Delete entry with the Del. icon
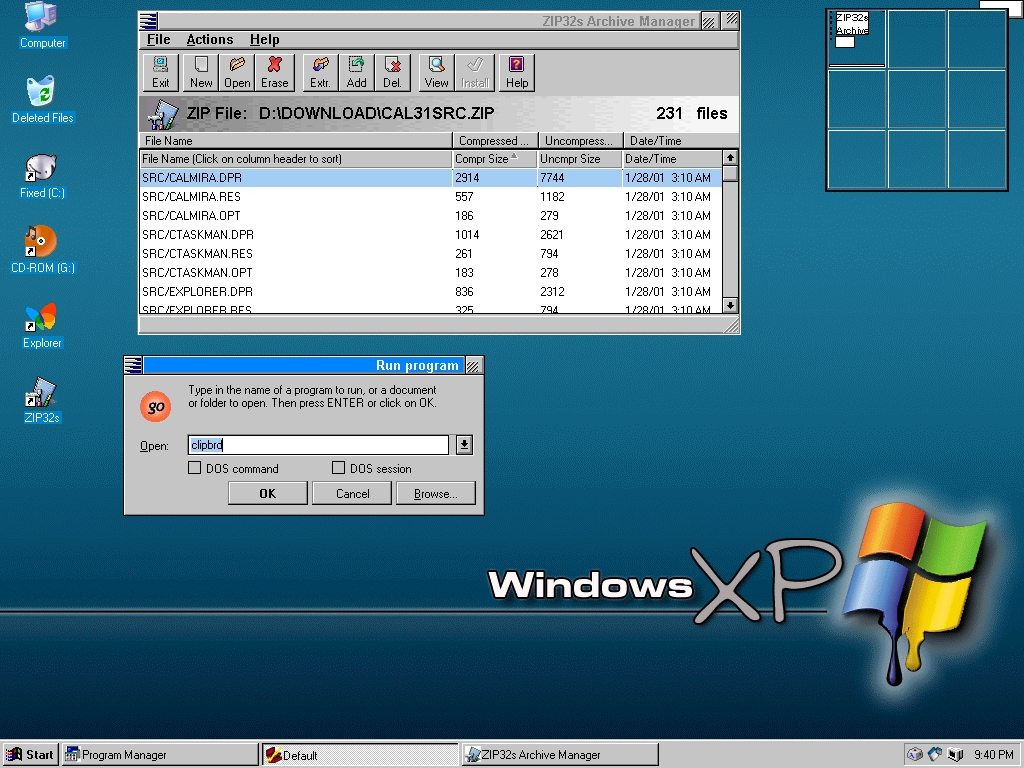The image size is (1024, 768). 393,72
